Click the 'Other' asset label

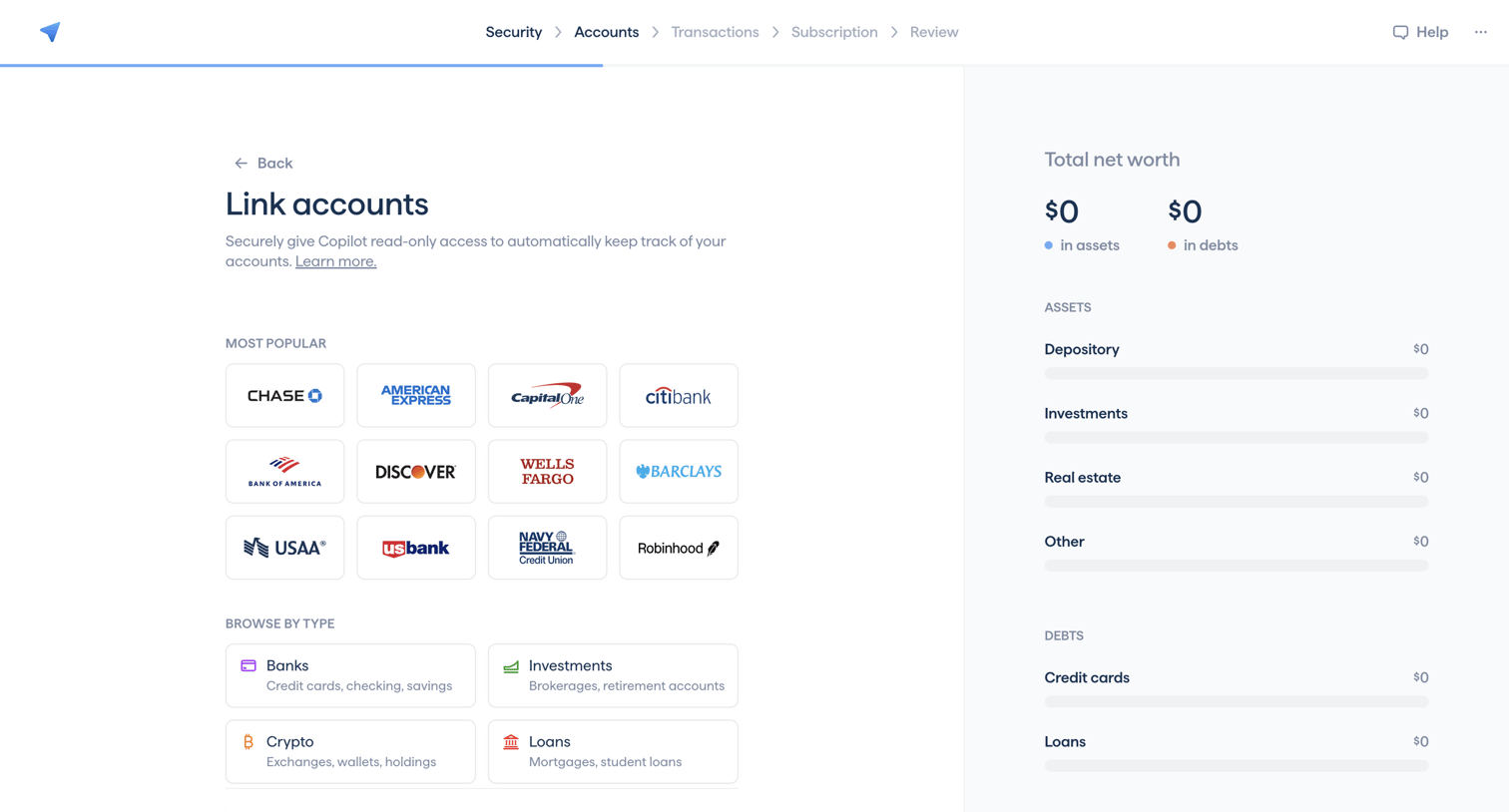pyautogui.click(x=1064, y=542)
